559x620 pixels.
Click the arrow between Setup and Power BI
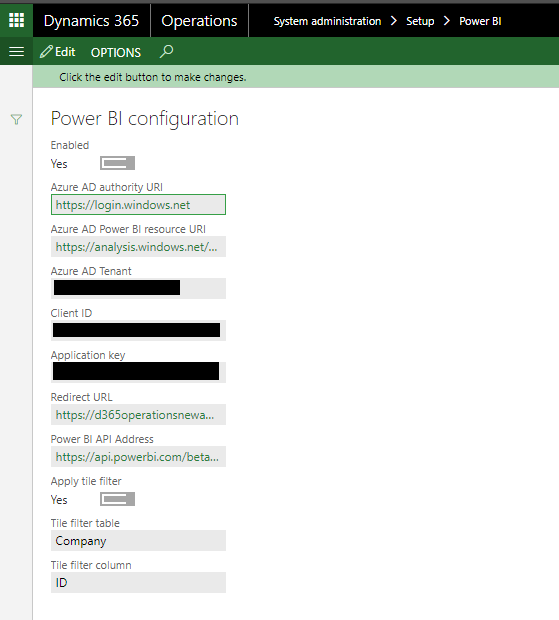point(447,21)
